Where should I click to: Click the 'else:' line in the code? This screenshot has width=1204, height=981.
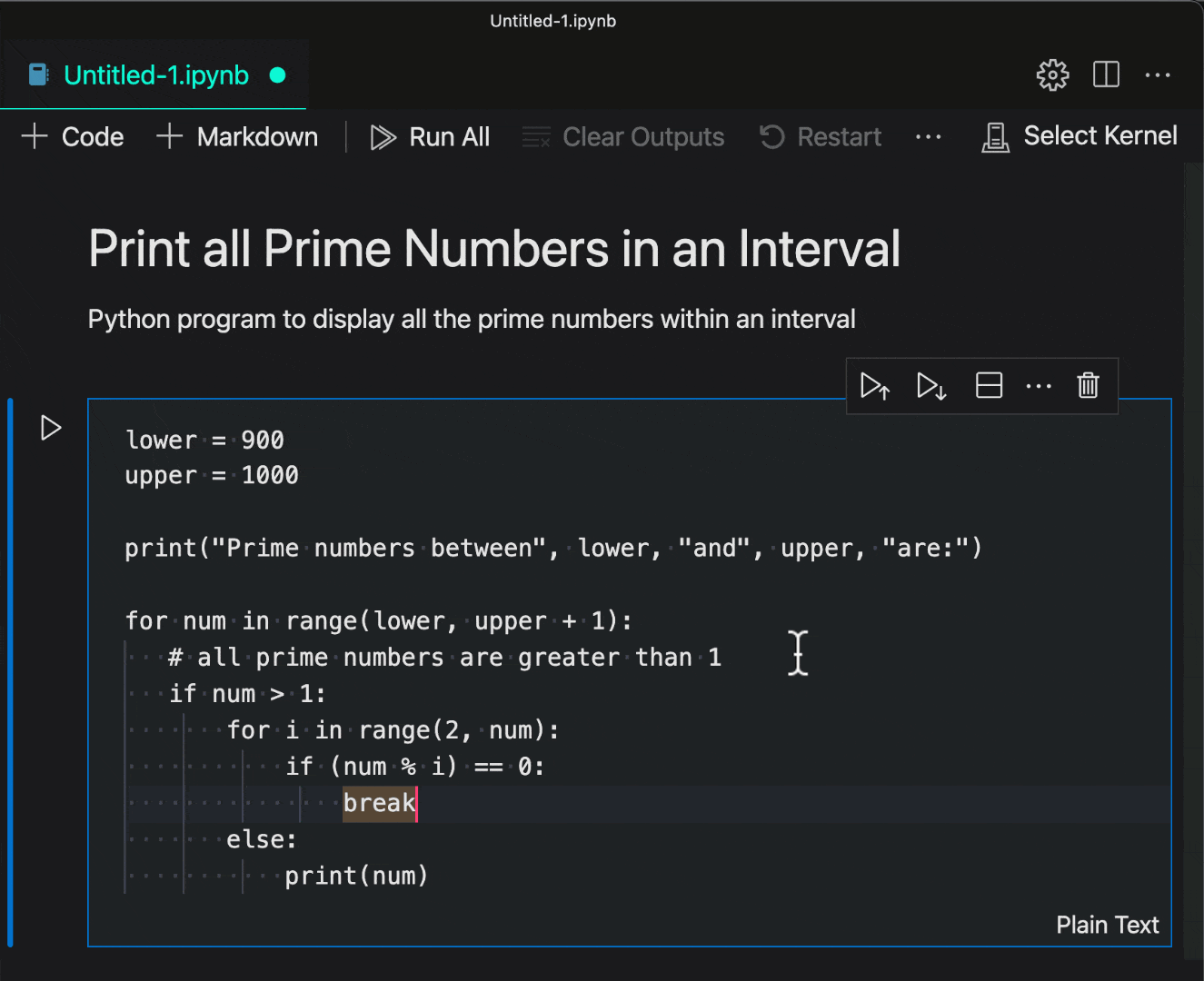pyautogui.click(x=262, y=839)
